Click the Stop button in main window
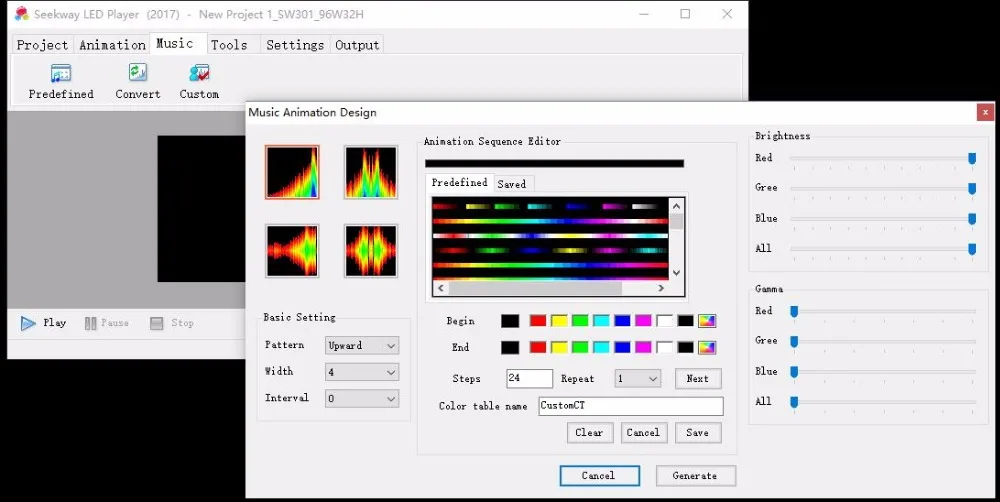The width and height of the screenshot is (1000, 502). point(172,323)
